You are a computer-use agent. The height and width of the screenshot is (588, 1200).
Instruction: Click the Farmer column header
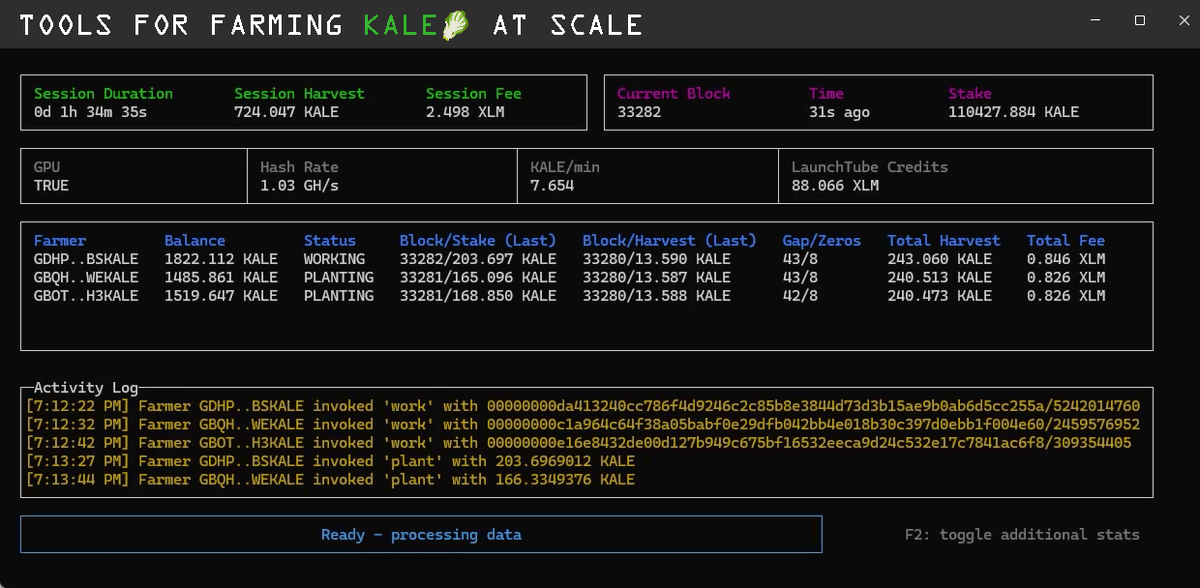(60, 240)
